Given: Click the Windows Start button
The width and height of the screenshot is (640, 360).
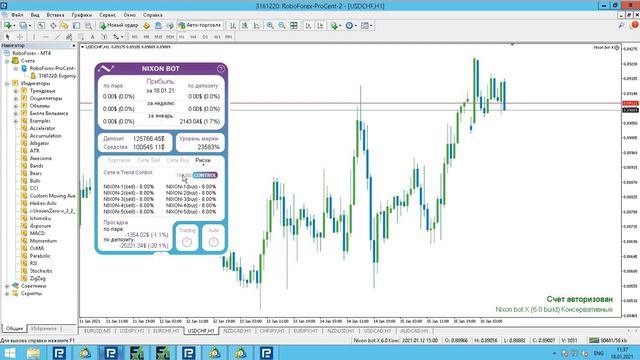Looking at the screenshot, I should click(x=9, y=353).
